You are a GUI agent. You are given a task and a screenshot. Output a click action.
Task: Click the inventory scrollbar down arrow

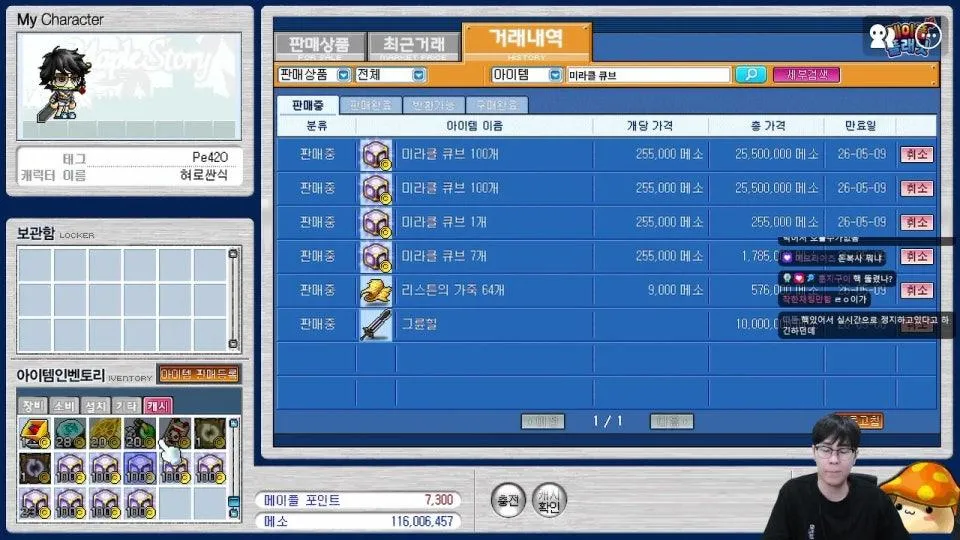click(233, 513)
